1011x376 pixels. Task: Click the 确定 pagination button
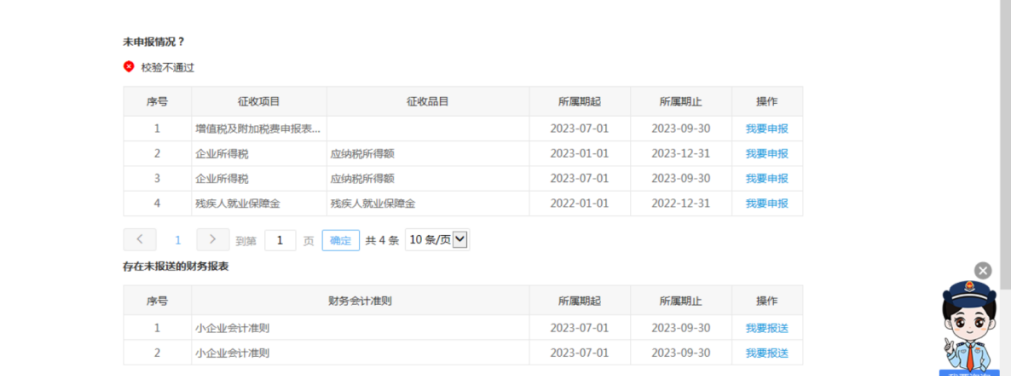340,241
